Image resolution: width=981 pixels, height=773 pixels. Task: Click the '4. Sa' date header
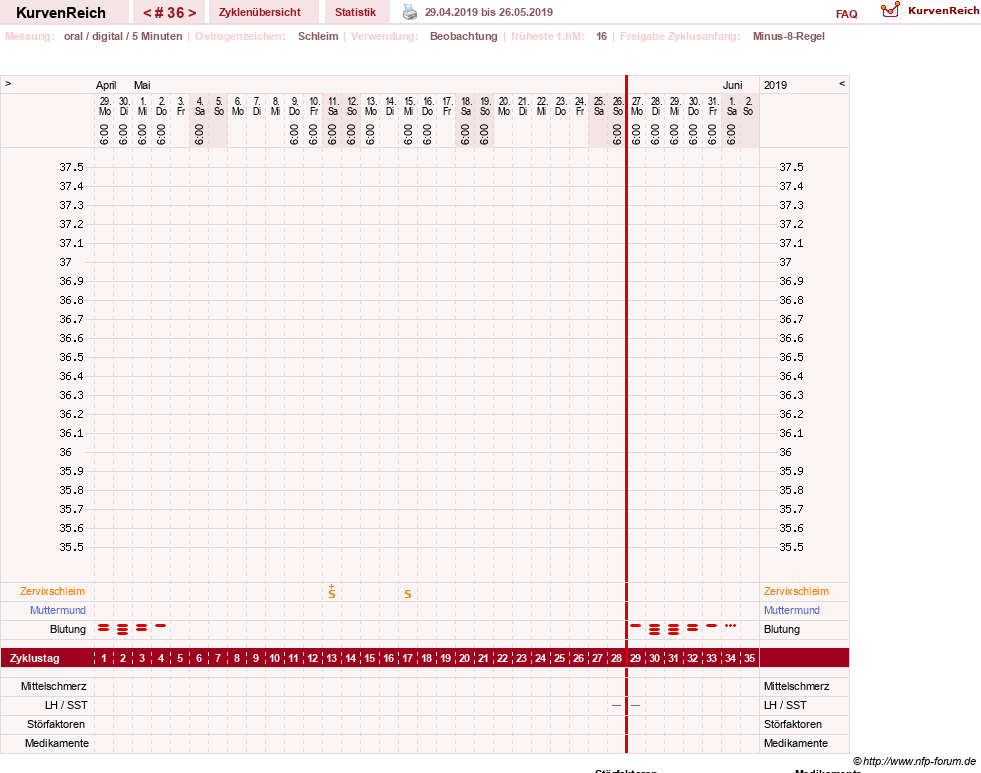200,106
